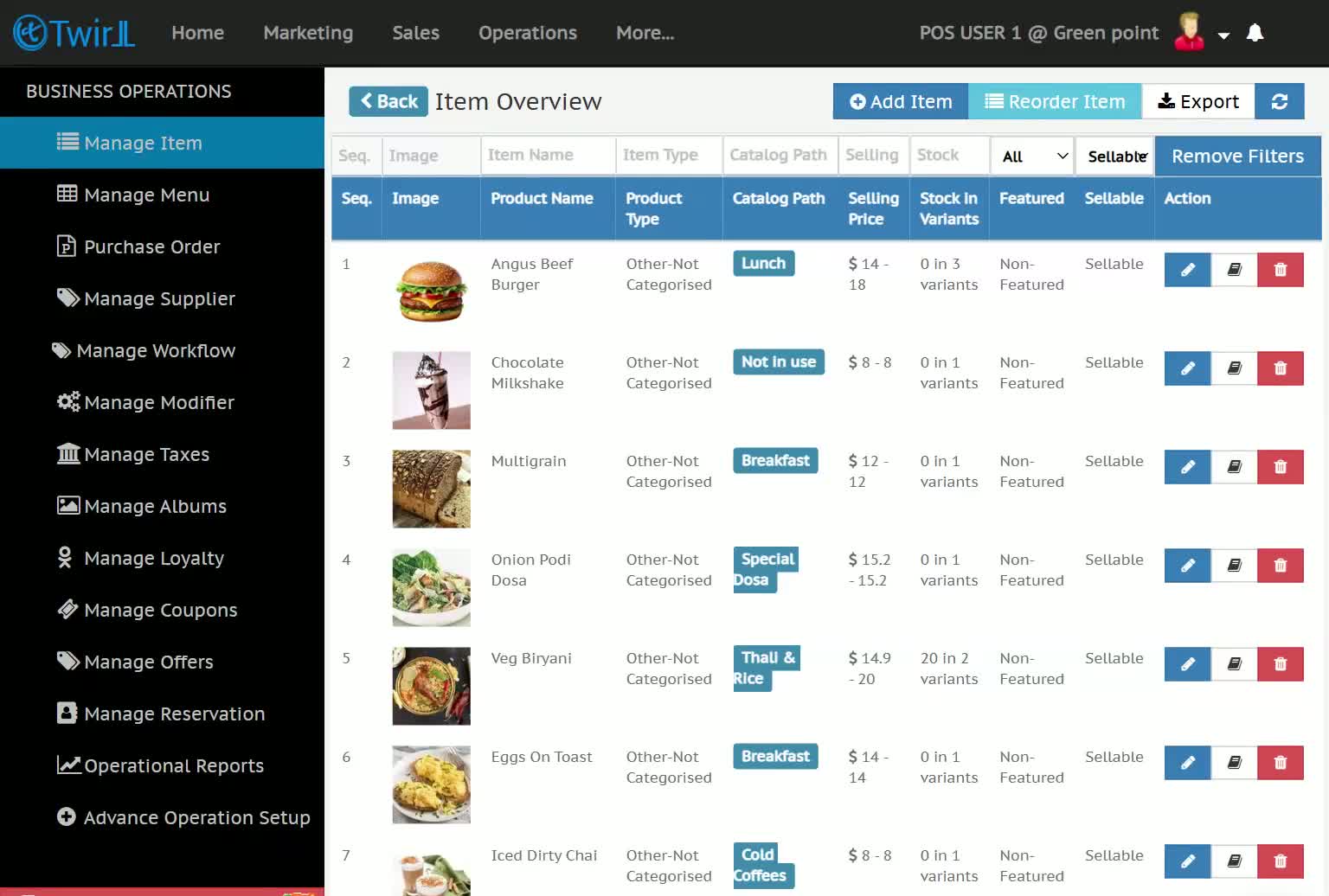Edit Onion Podi Dosa with pencil icon
The image size is (1329, 896).
point(1188,566)
